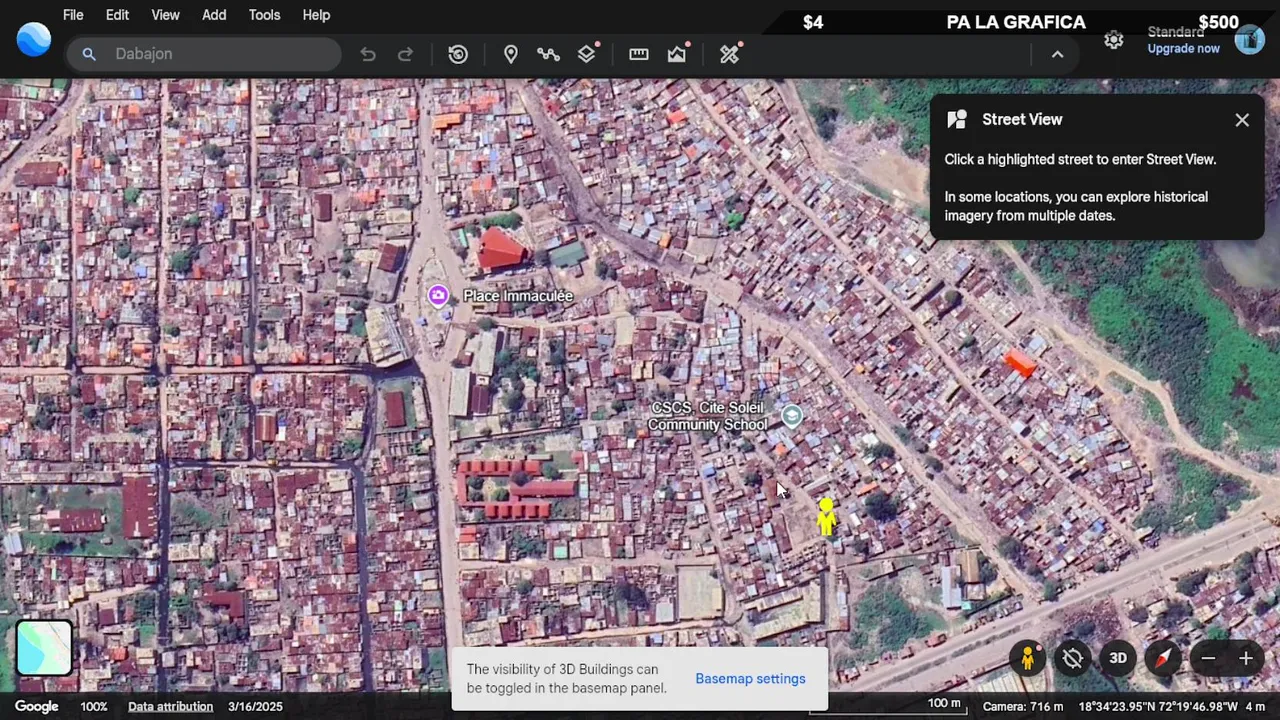Click the yellow pegman on the map
This screenshot has height=720, width=1280.
pos(825,516)
